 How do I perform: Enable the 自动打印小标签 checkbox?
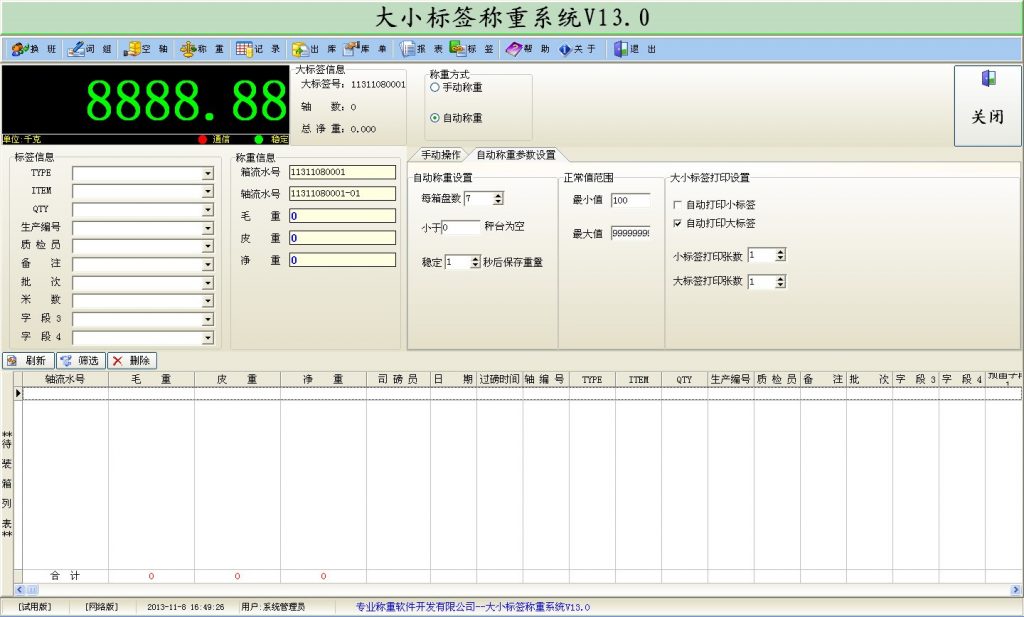(x=677, y=205)
